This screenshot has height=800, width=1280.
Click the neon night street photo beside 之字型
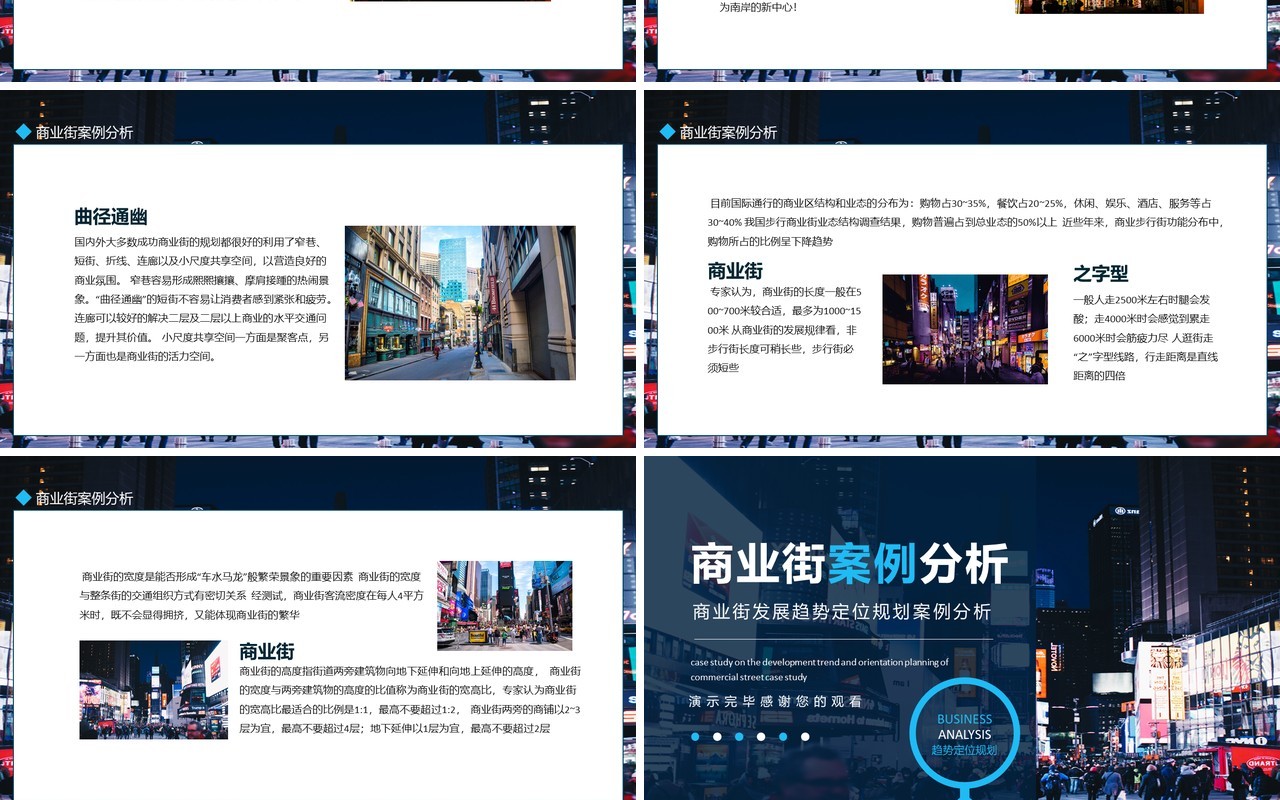(x=965, y=329)
